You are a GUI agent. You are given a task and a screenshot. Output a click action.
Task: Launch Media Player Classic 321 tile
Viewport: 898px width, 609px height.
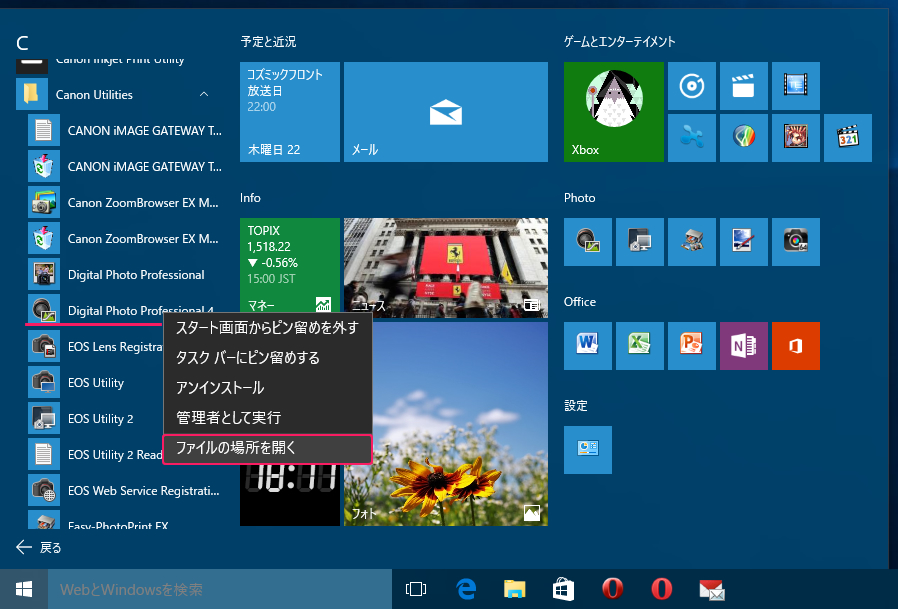pos(848,138)
